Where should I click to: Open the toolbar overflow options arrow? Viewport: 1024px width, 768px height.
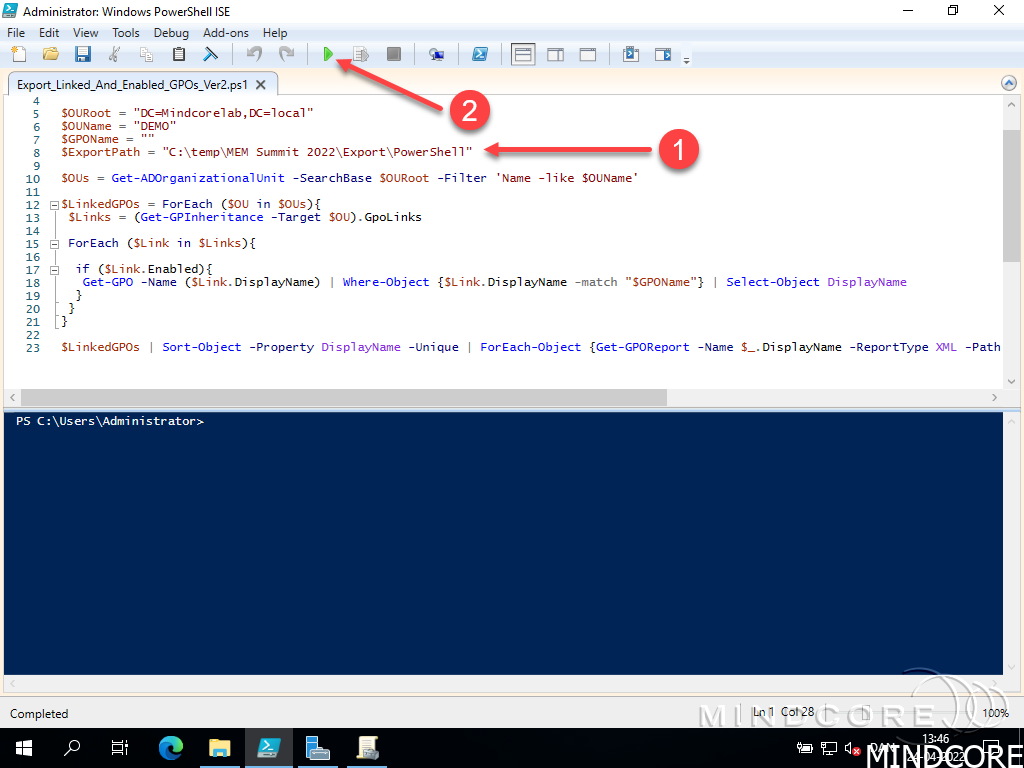click(686, 60)
